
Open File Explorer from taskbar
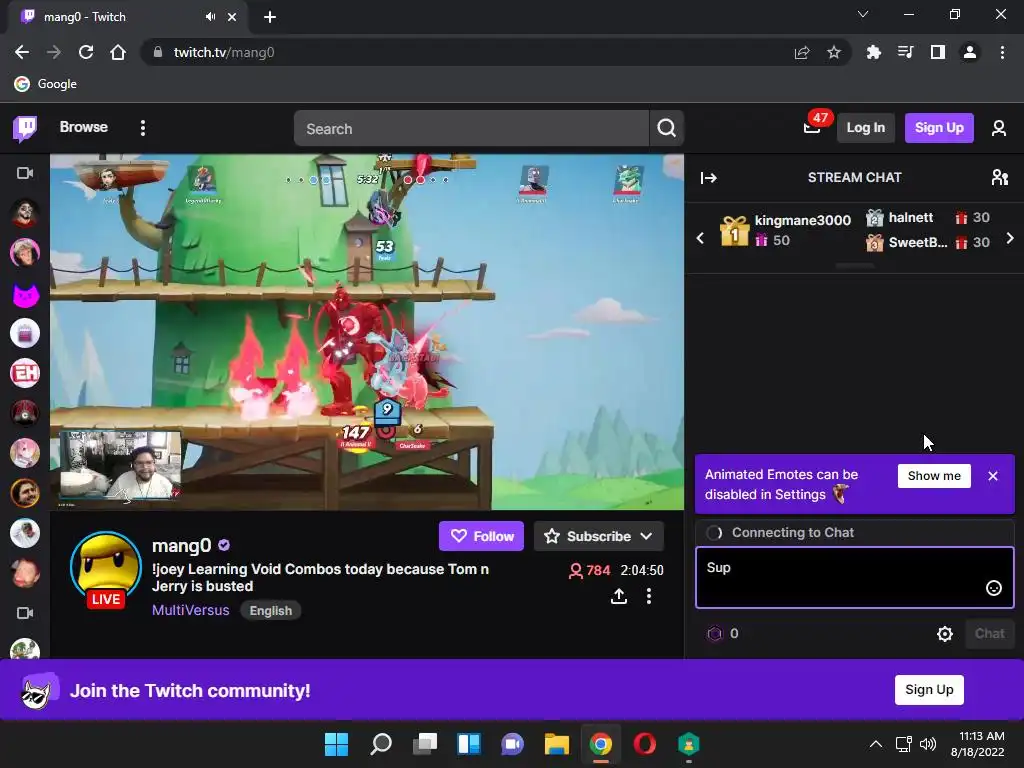tap(556, 744)
